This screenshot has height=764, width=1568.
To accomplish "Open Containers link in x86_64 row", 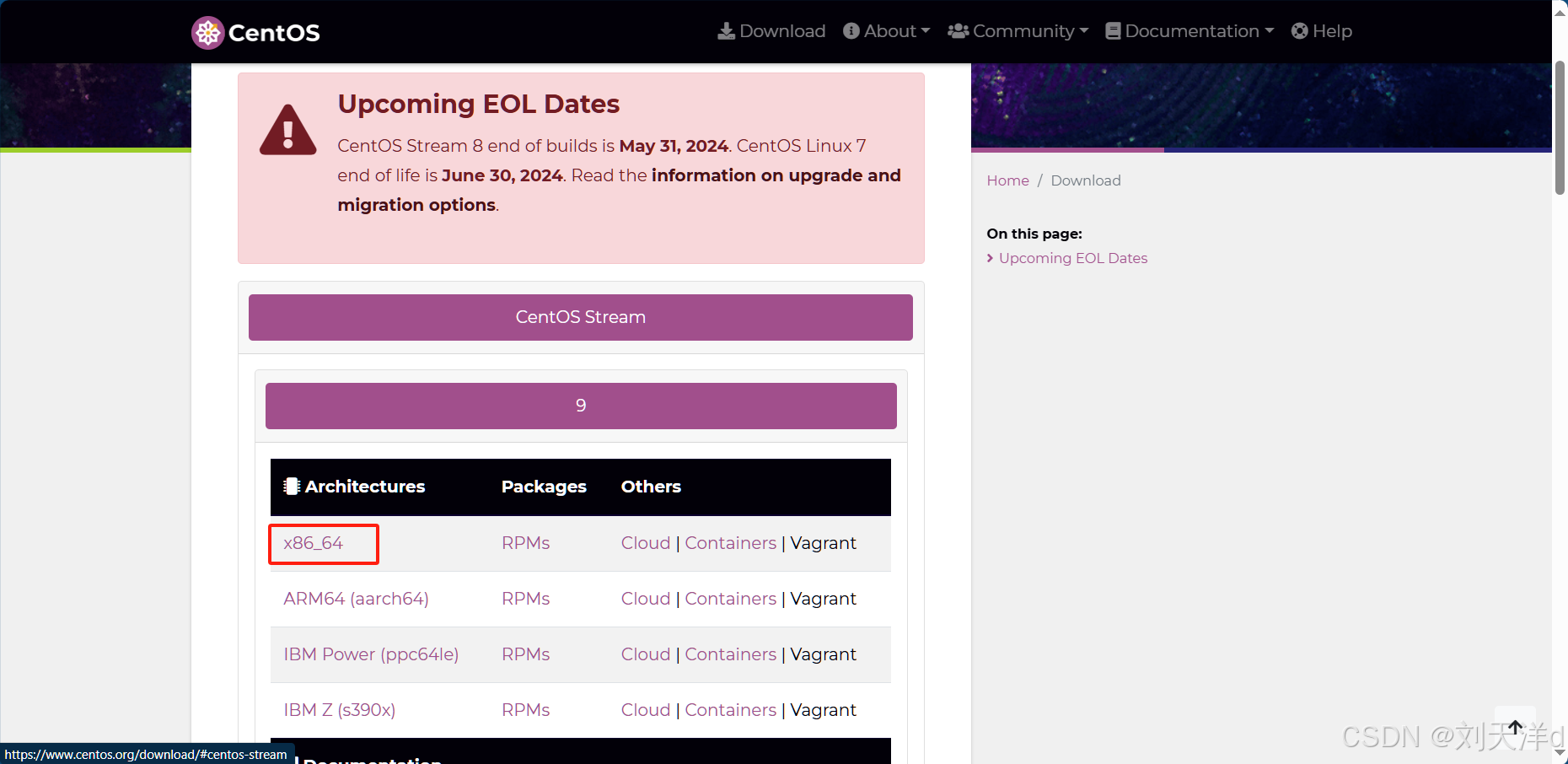I will (x=730, y=543).
